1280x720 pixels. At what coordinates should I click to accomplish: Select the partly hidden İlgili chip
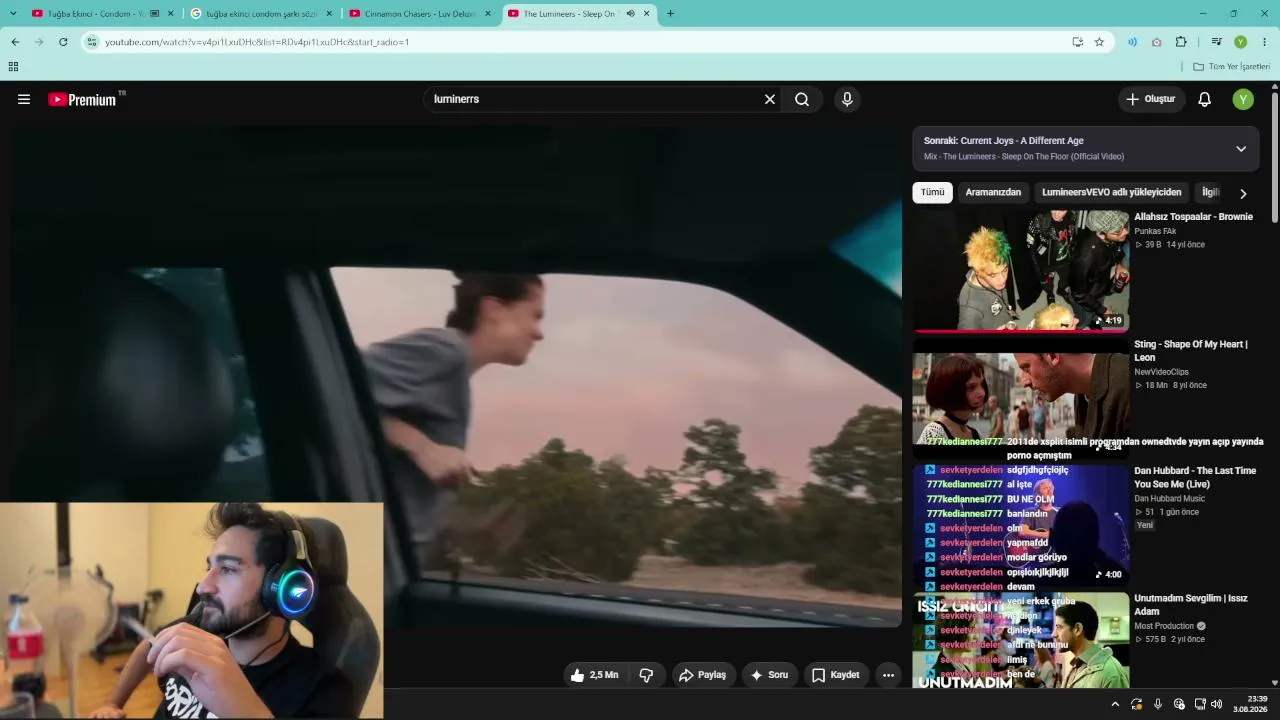[x=1211, y=192]
